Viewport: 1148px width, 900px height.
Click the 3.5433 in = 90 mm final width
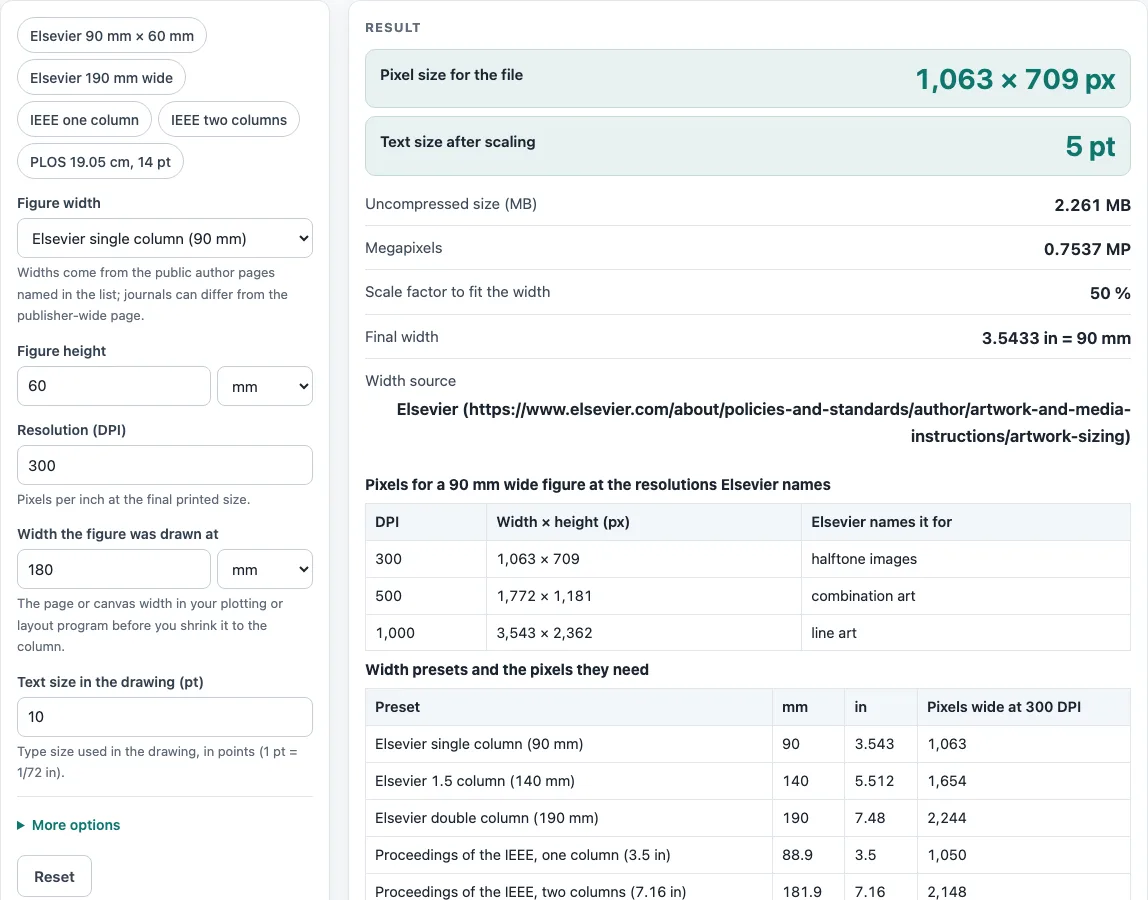pos(1056,338)
